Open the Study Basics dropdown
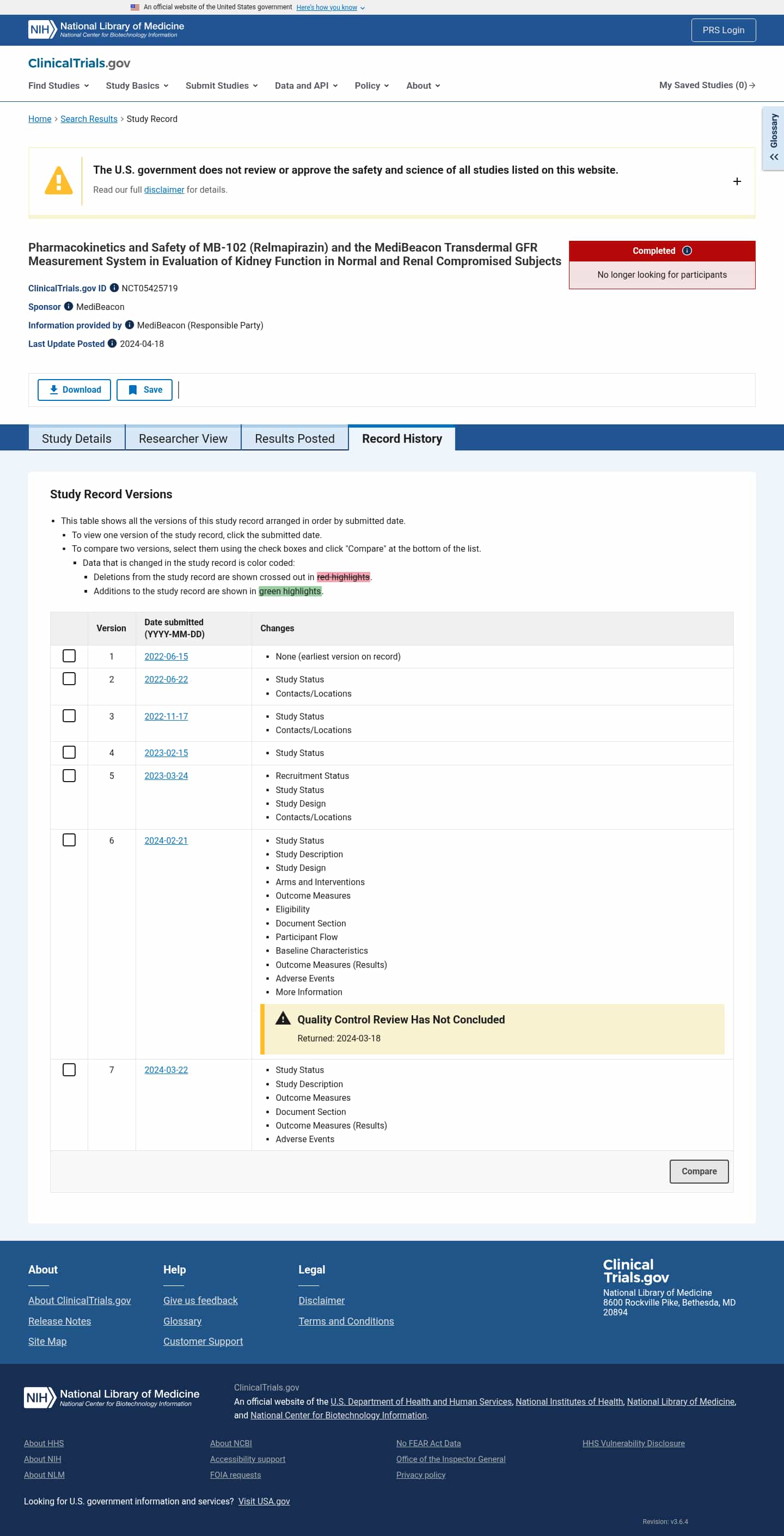The width and height of the screenshot is (784, 1536). [137, 86]
